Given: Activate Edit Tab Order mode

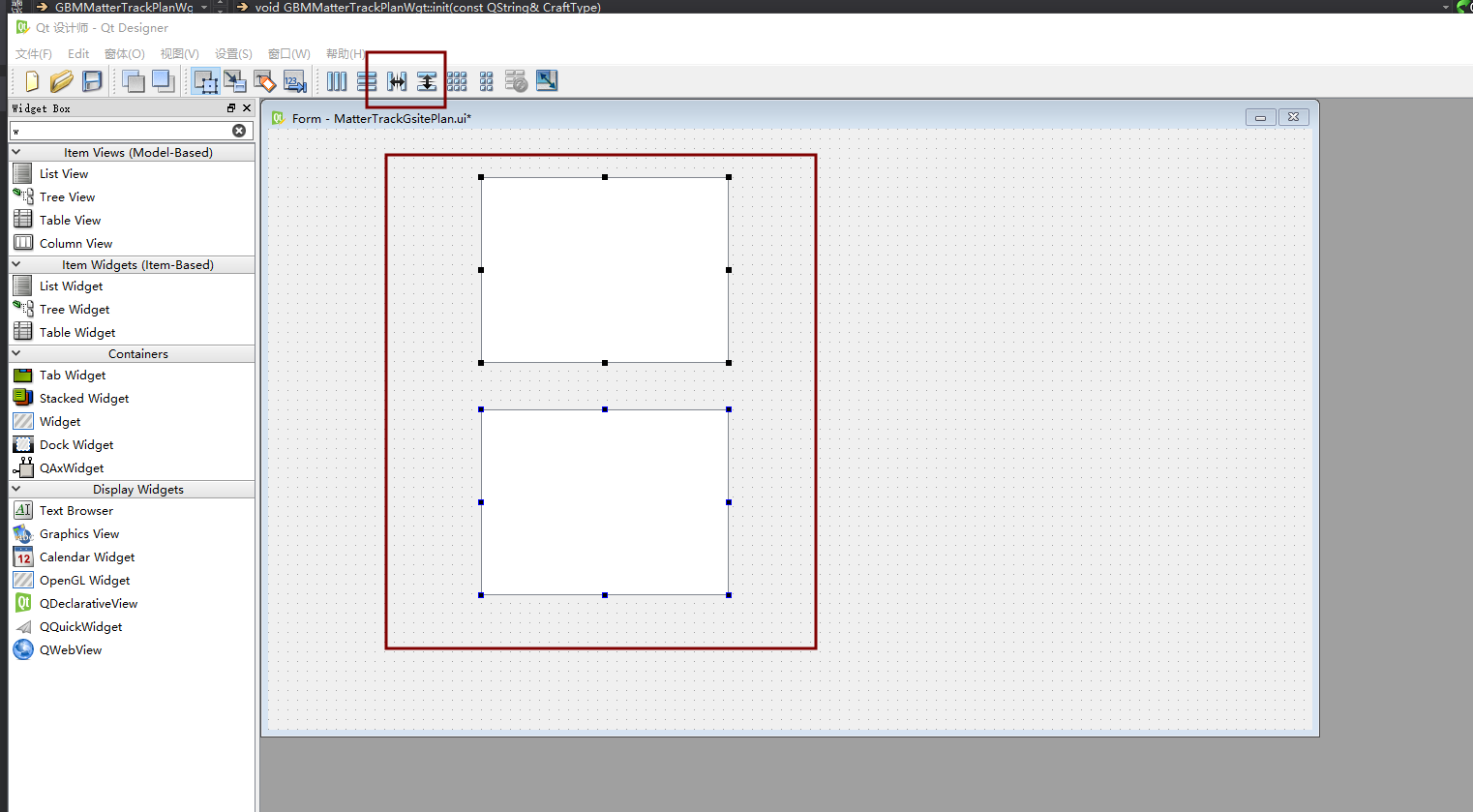Looking at the screenshot, I should 294,81.
